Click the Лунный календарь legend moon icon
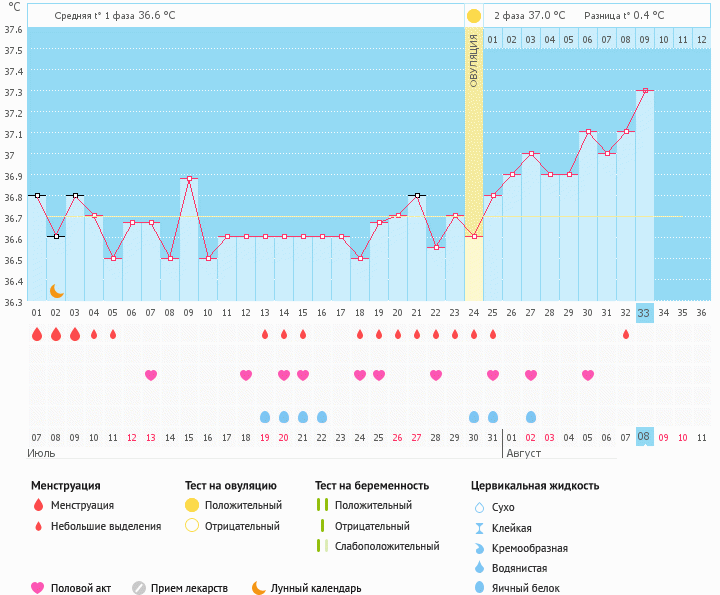Image resolution: width=720 pixels, height=595 pixels. coord(259,588)
